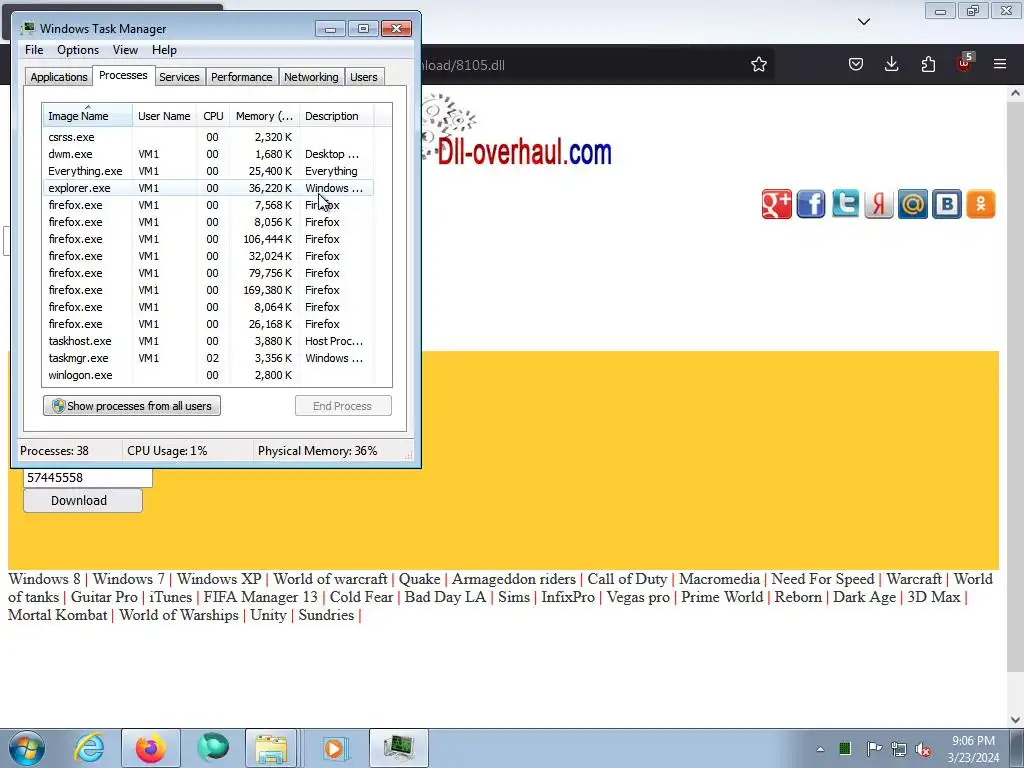Click the Google Plus share icon
Screen dimensions: 1024x768
pyautogui.click(x=776, y=204)
